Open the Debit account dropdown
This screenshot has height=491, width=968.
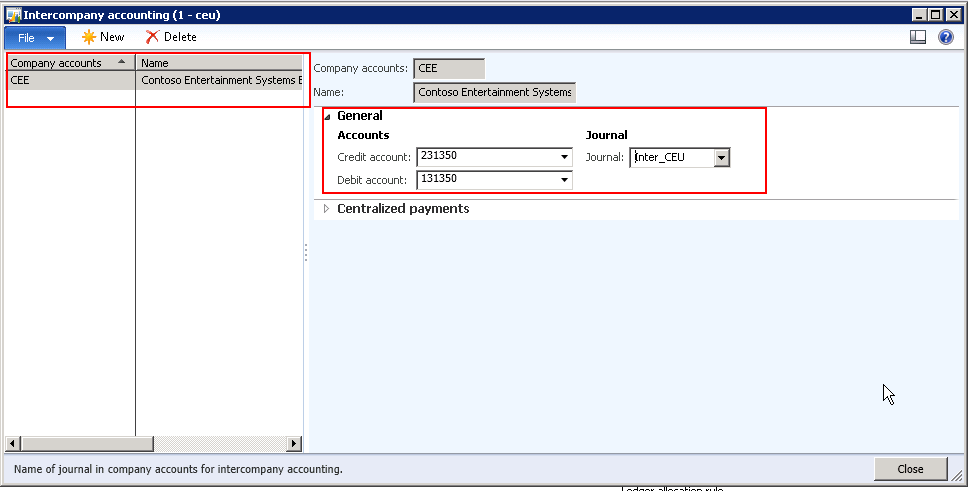click(x=565, y=180)
